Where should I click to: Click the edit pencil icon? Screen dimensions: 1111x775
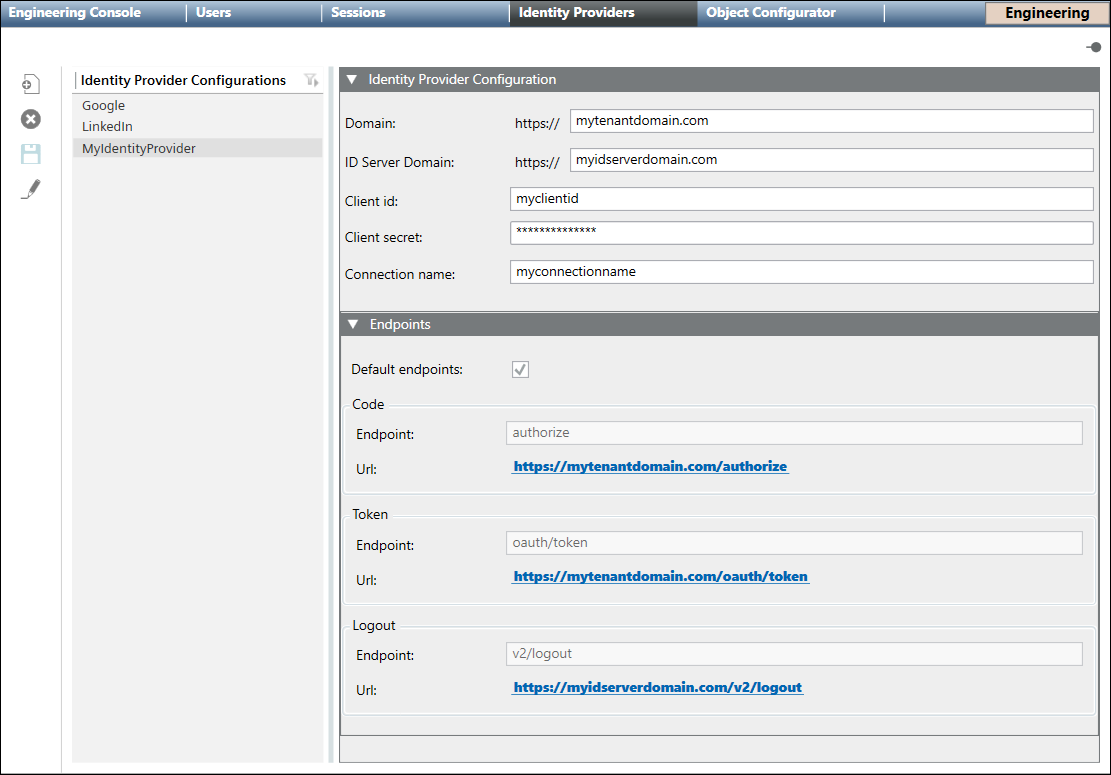31,189
